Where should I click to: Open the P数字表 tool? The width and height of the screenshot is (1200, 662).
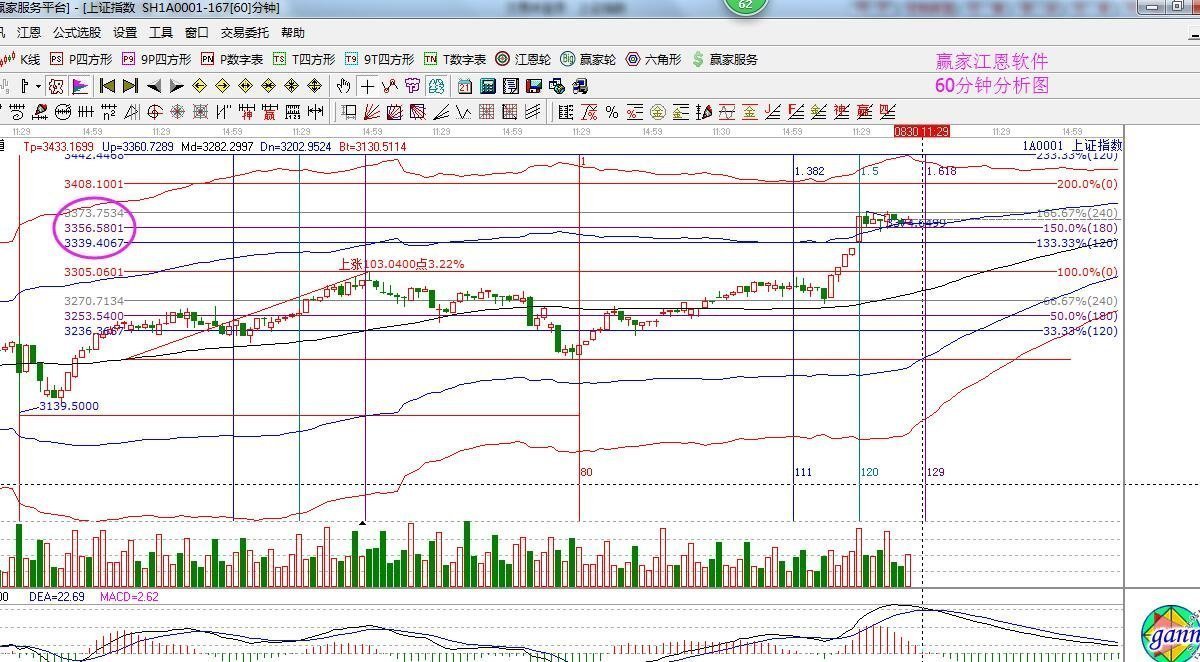tap(232, 60)
